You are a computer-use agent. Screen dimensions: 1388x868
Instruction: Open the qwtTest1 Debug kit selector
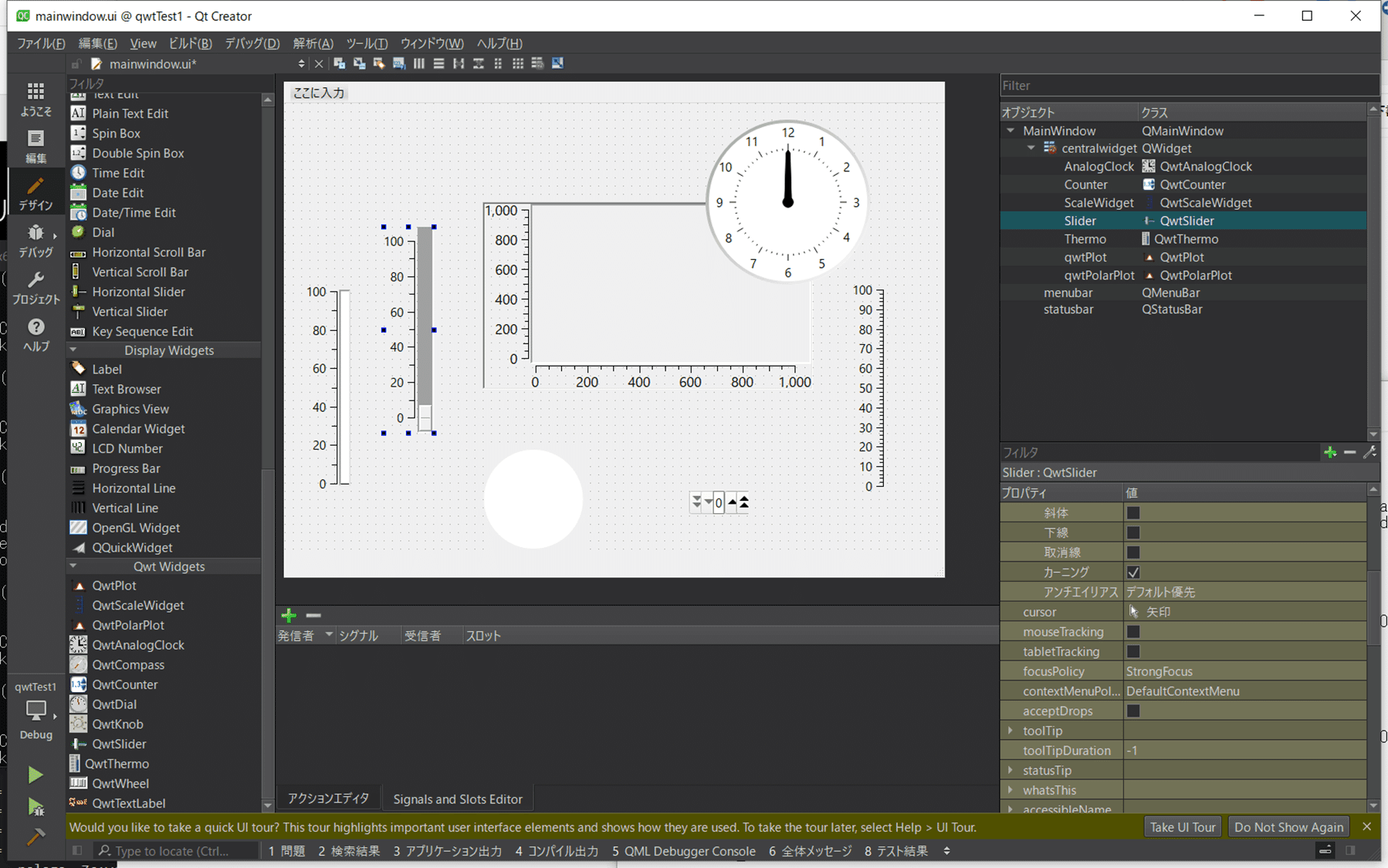coord(36,710)
